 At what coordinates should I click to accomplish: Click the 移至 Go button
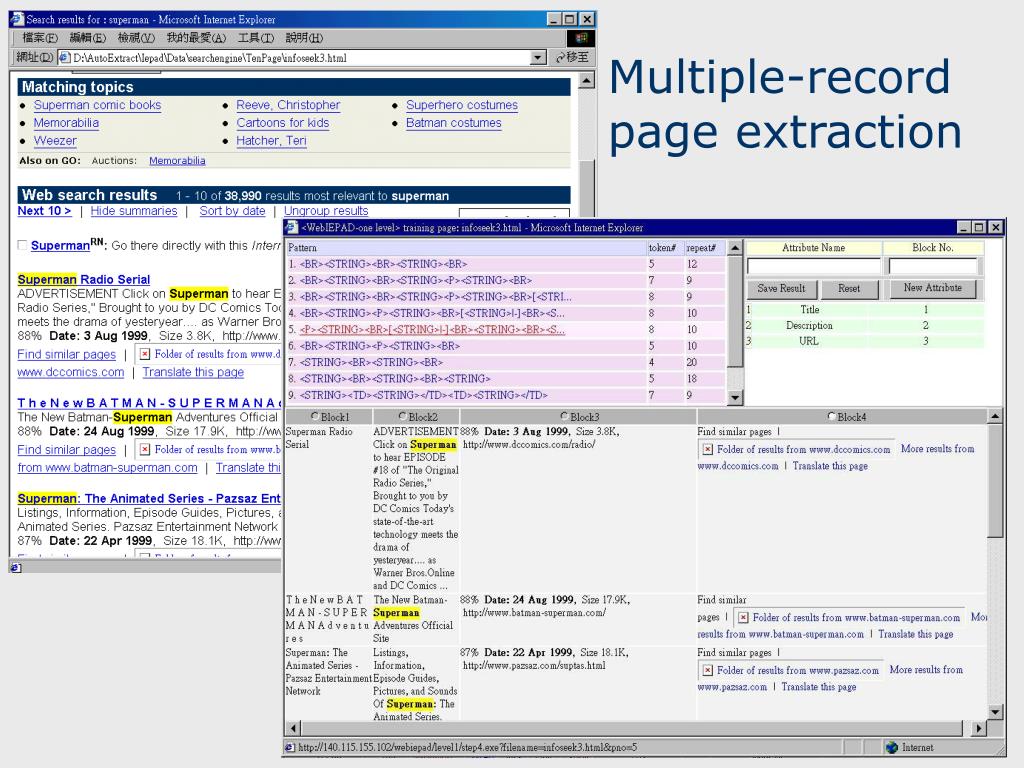[x=573, y=57]
